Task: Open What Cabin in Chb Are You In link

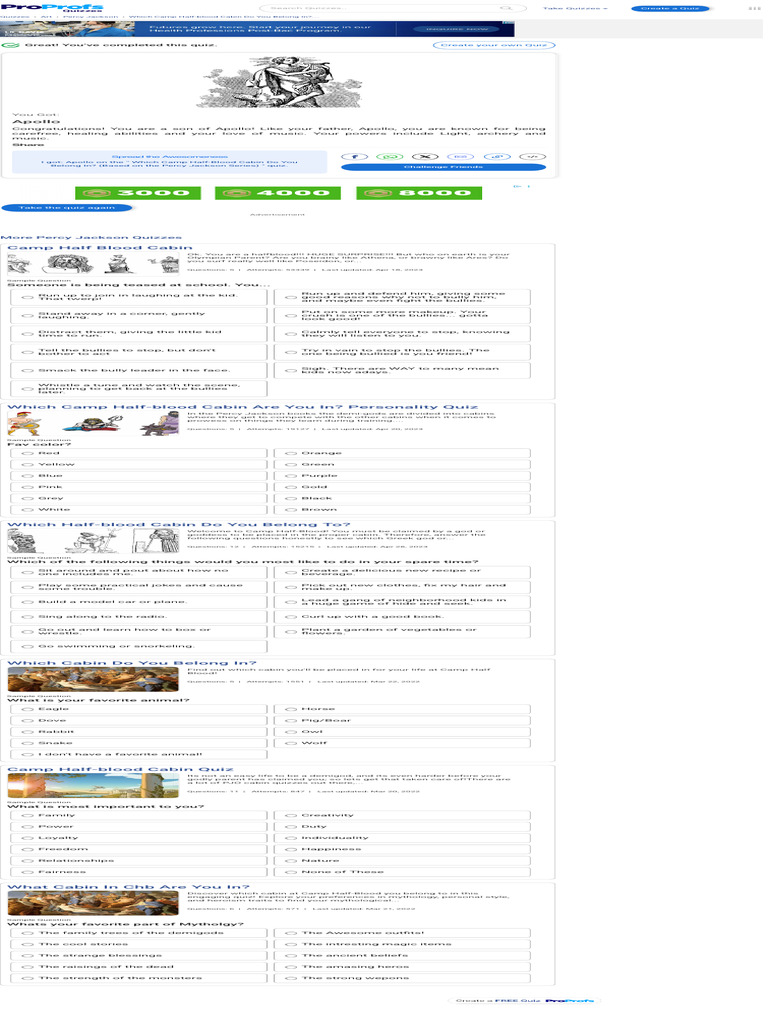Action: [129, 887]
